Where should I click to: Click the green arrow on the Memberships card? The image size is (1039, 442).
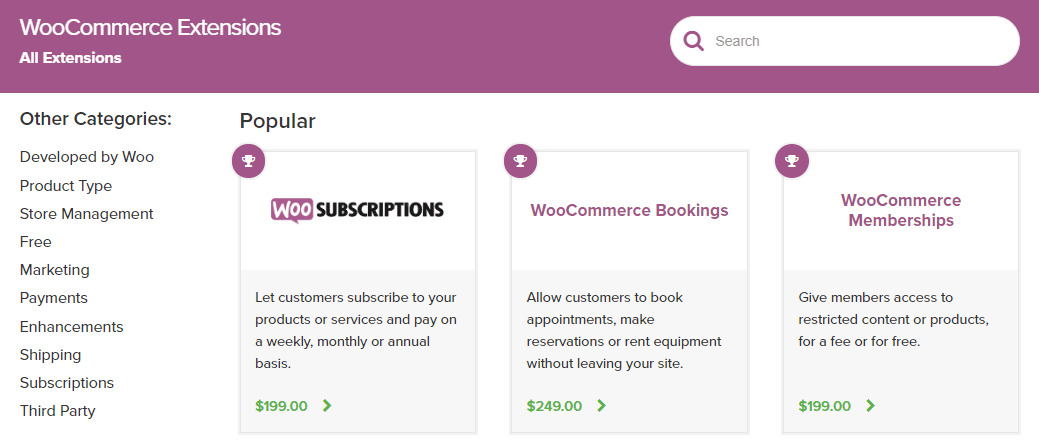click(871, 406)
